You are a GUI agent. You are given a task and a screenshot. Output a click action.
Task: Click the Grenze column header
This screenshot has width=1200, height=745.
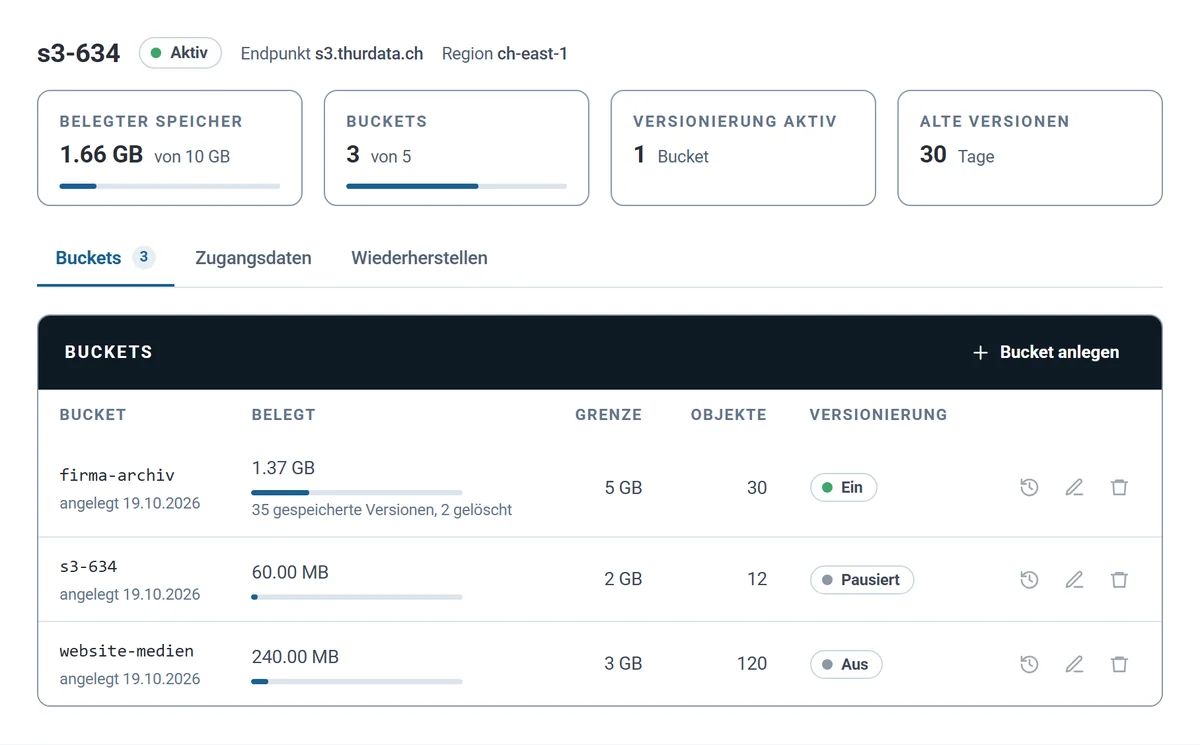tap(609, 415)
